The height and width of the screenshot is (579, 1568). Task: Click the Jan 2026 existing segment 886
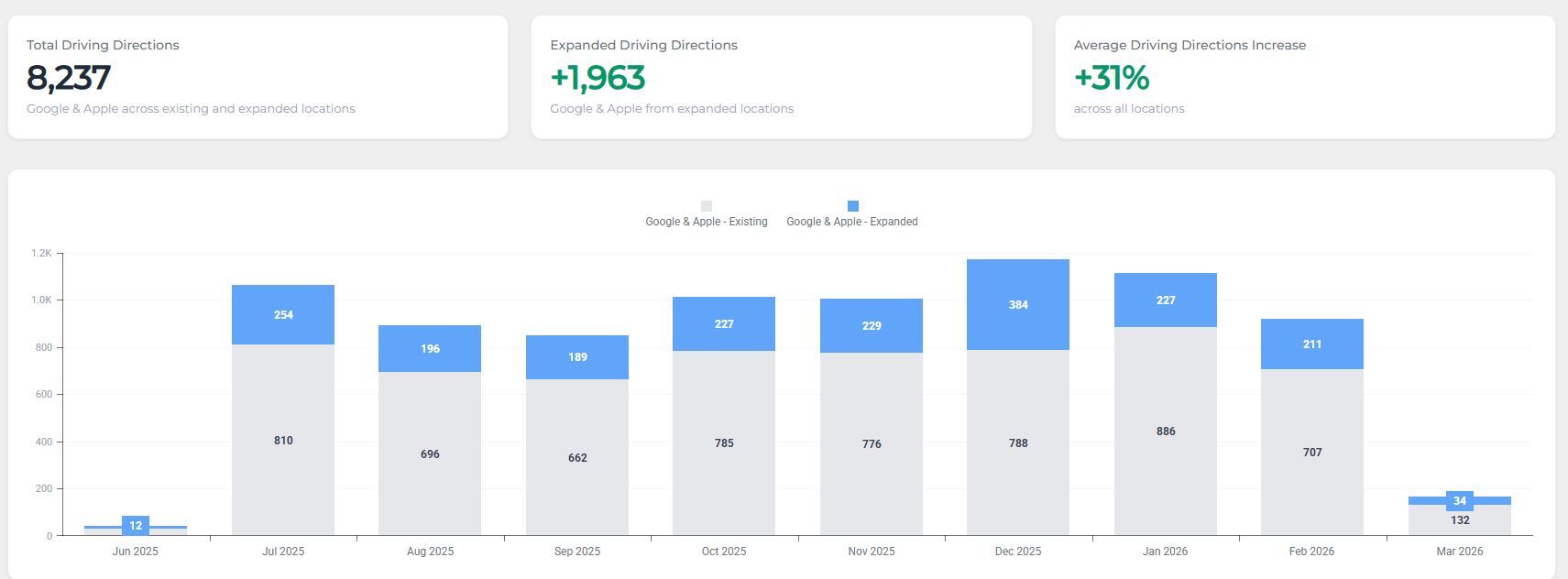tap(1166, 431)
